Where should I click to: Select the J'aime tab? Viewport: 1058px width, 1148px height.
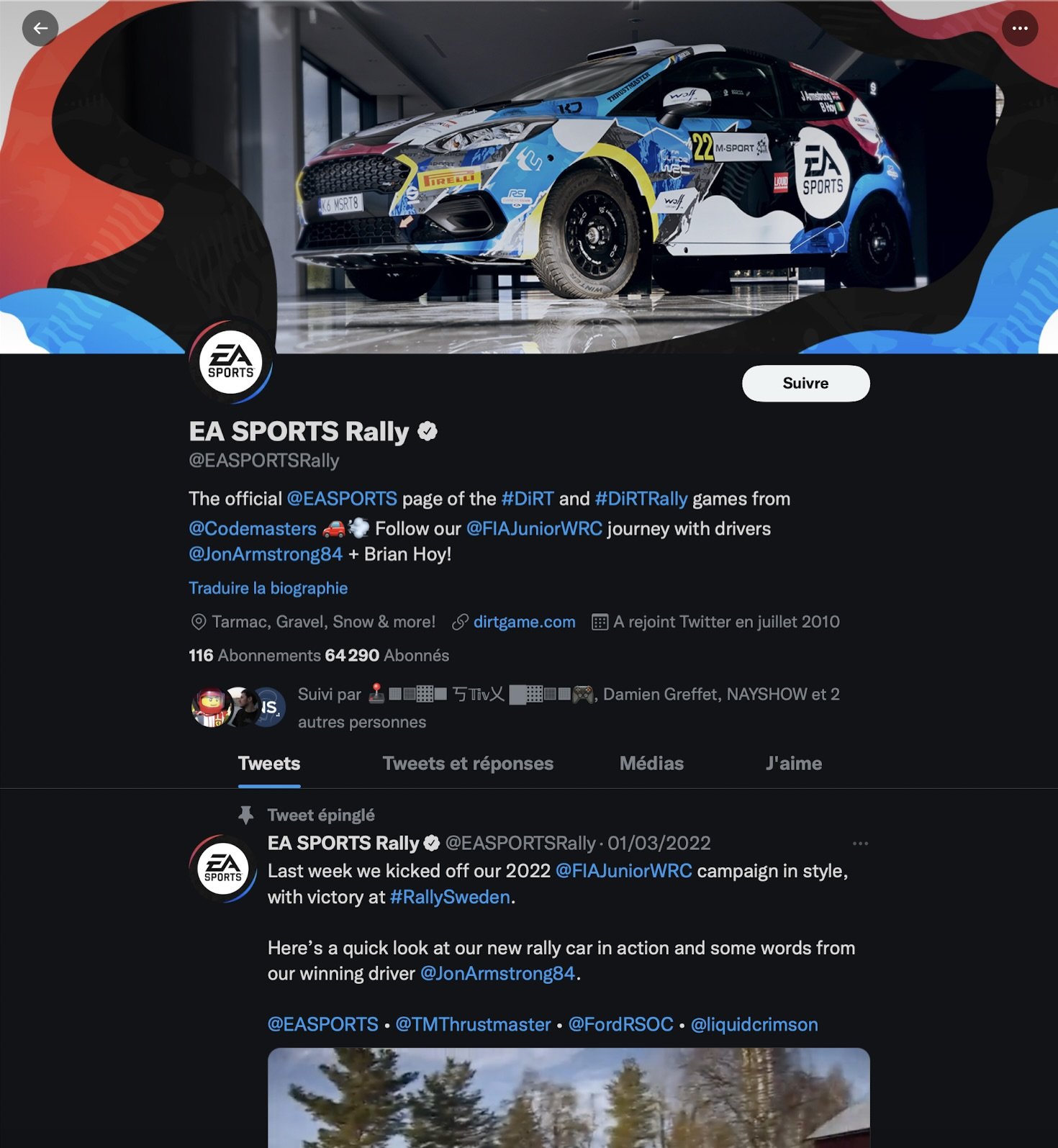coord(793,764)
